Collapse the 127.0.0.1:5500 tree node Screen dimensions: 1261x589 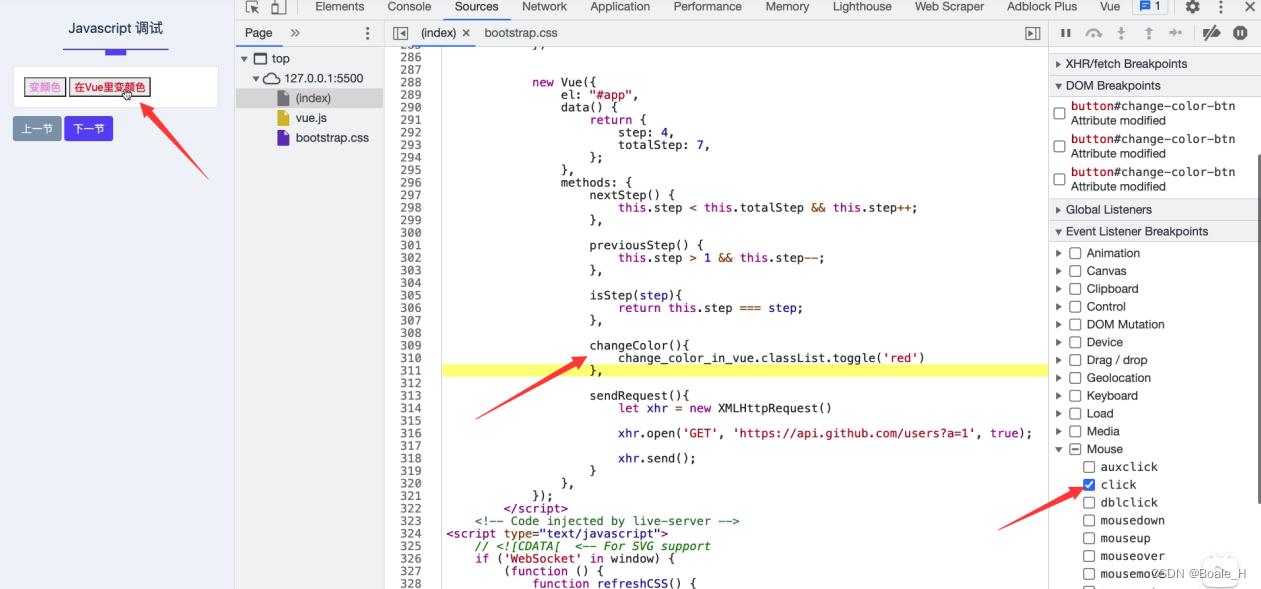click(256, 78)
